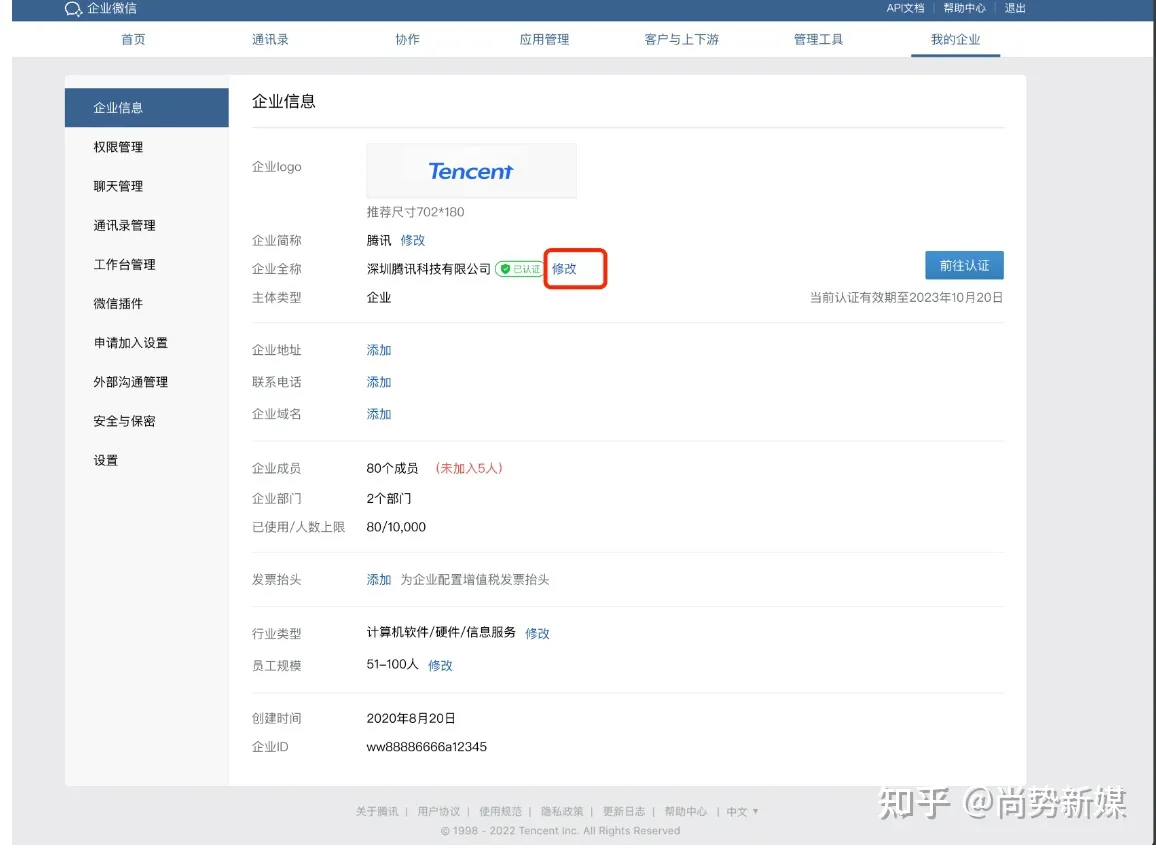Open the 首页 tab
Screen dimensions: 1156x850
click(x=133, y=39)
